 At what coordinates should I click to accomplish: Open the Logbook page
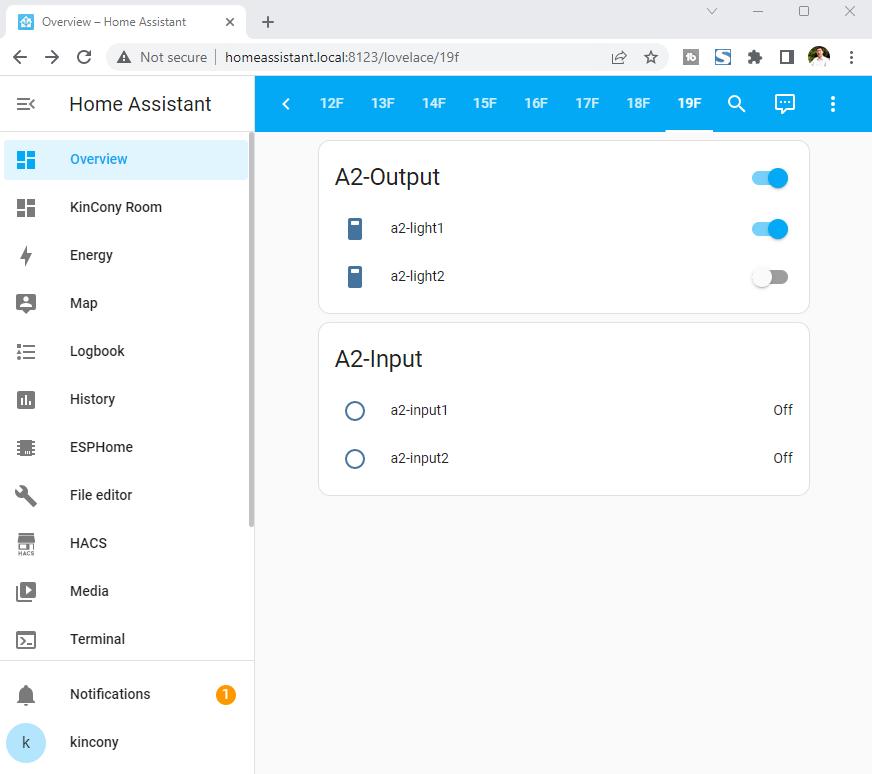click(x=97, y=351)
